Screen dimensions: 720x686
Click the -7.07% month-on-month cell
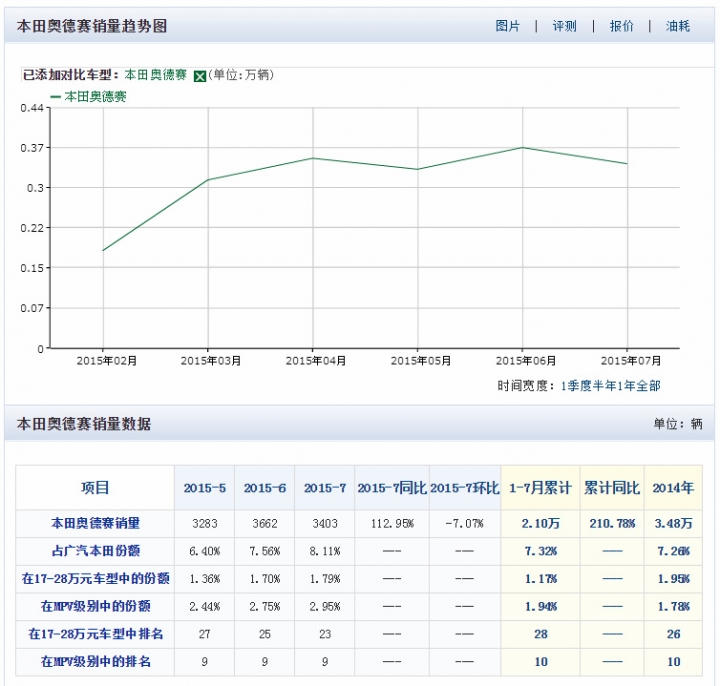[x=465, y=523]
